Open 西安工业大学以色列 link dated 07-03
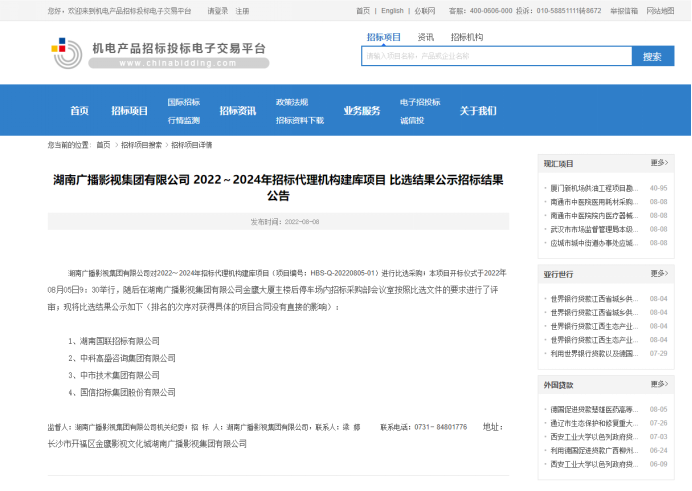 594,437
